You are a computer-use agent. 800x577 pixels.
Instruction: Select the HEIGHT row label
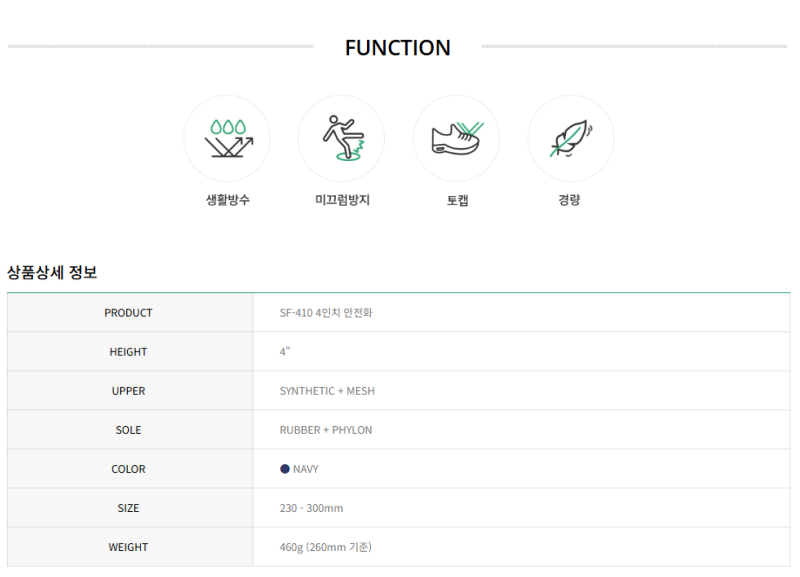click(x=128, y=352)
